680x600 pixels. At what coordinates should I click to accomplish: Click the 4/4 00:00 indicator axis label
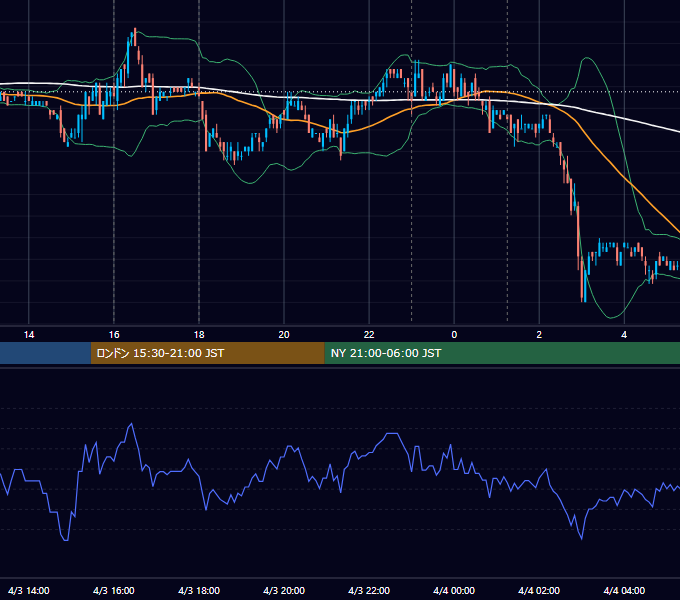454,590
